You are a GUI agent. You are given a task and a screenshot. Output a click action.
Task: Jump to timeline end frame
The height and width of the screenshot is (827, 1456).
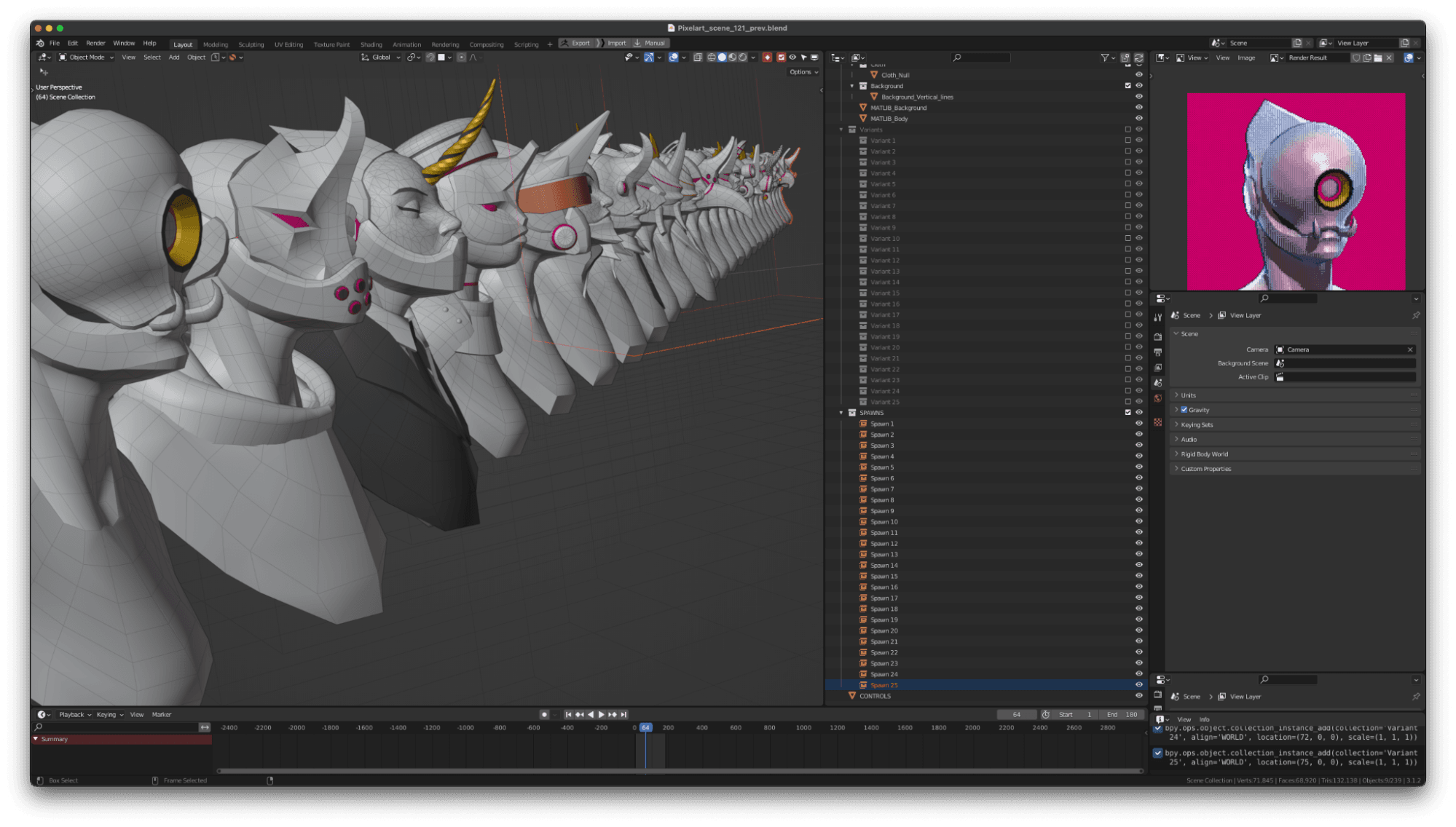(623, 715)
